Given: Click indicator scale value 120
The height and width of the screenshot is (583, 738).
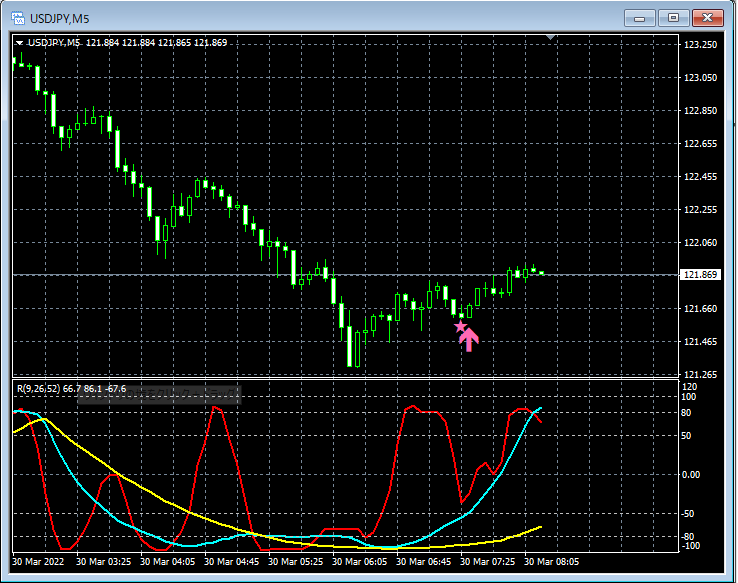Looking at the screenshot, I should tap(690, 387).
